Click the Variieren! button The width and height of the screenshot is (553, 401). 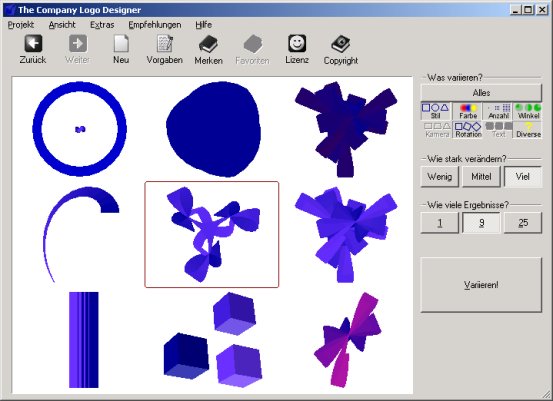click(x=481, y=285)
